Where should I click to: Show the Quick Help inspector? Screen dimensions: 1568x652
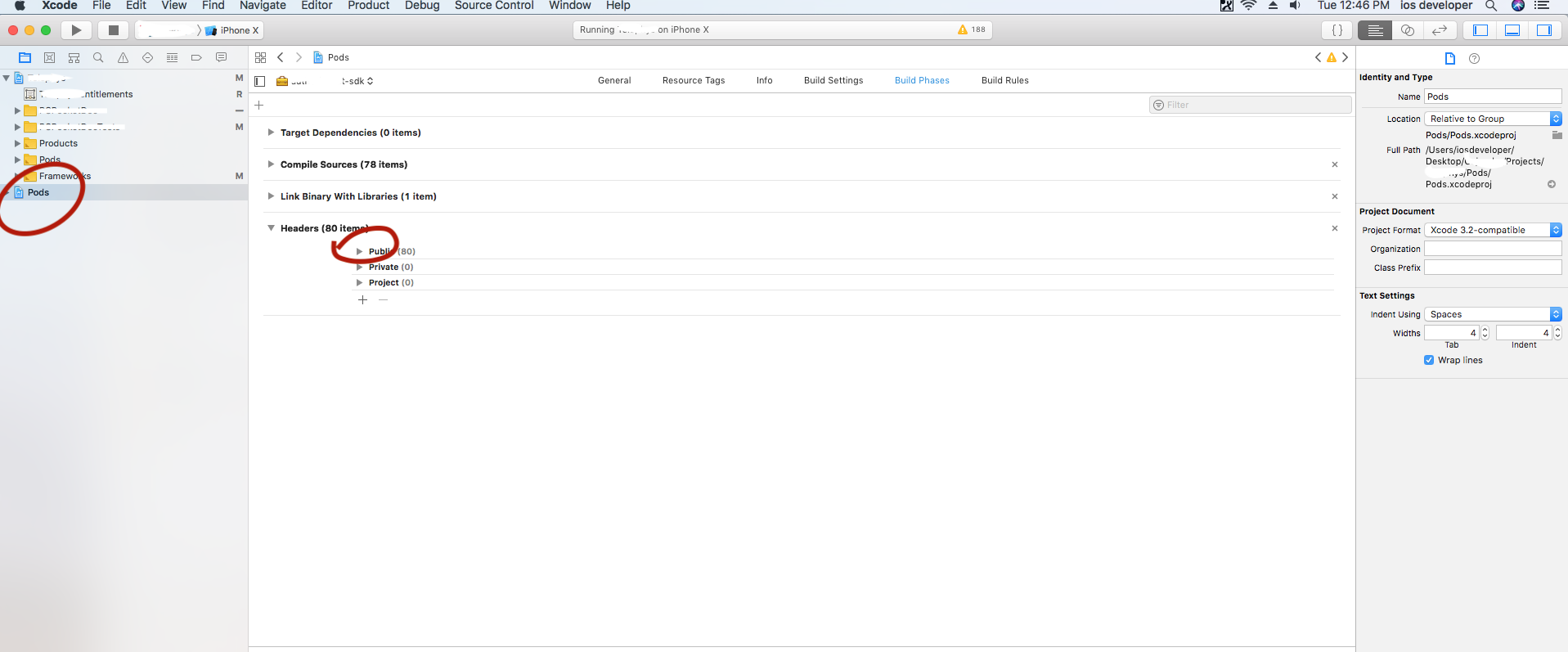[x=1474, y=58]
